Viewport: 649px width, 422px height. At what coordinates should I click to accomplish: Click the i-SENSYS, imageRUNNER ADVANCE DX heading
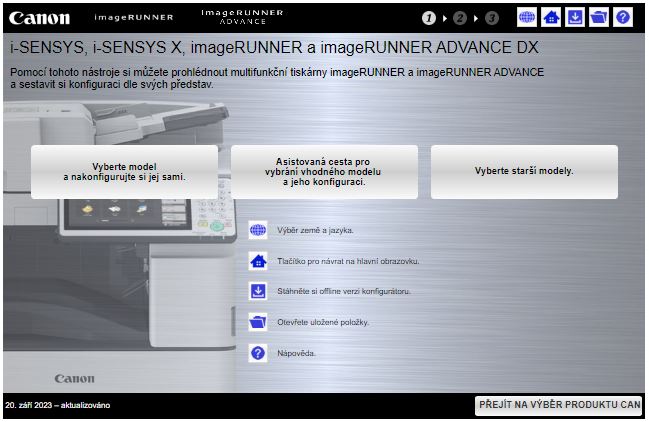tap(274, 48)
